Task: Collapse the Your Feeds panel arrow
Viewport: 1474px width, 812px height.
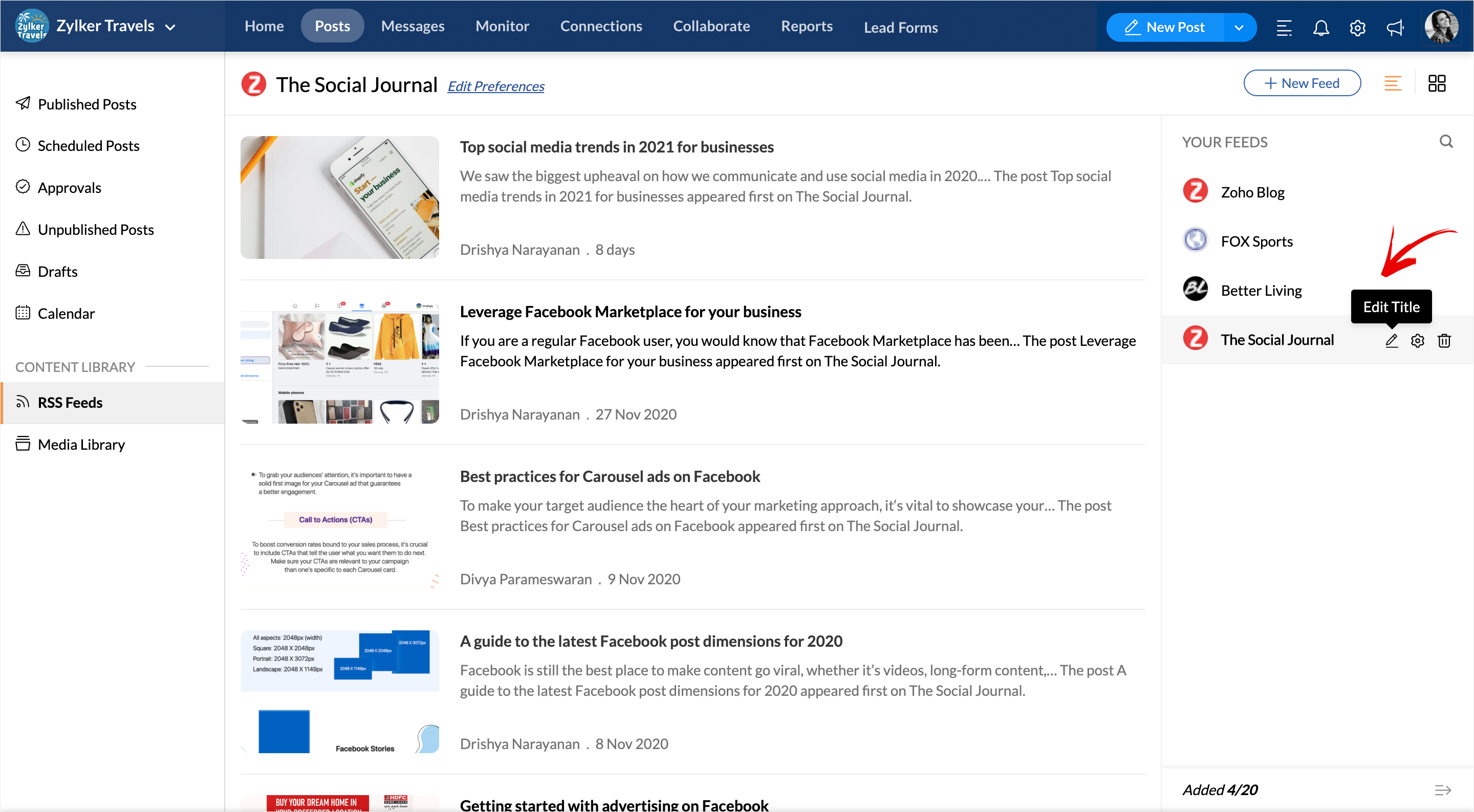Action: tap(1443, 791)
